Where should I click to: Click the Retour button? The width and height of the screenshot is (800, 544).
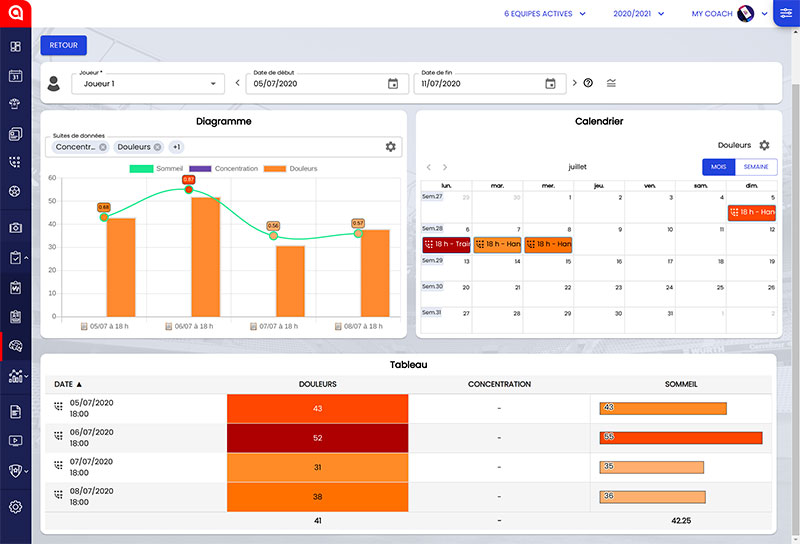tap(64, 45)
